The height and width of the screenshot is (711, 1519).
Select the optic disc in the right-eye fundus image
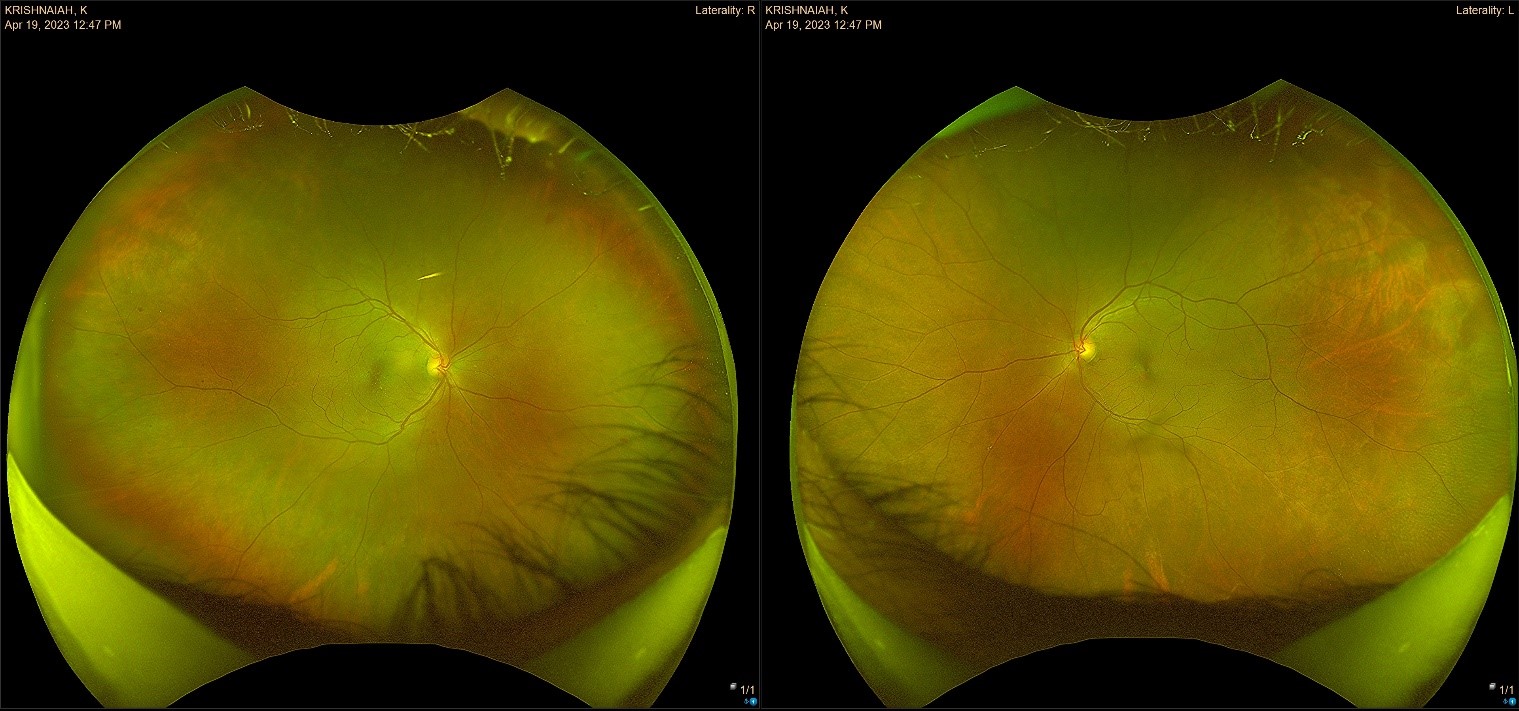click(x=436, y=367)
